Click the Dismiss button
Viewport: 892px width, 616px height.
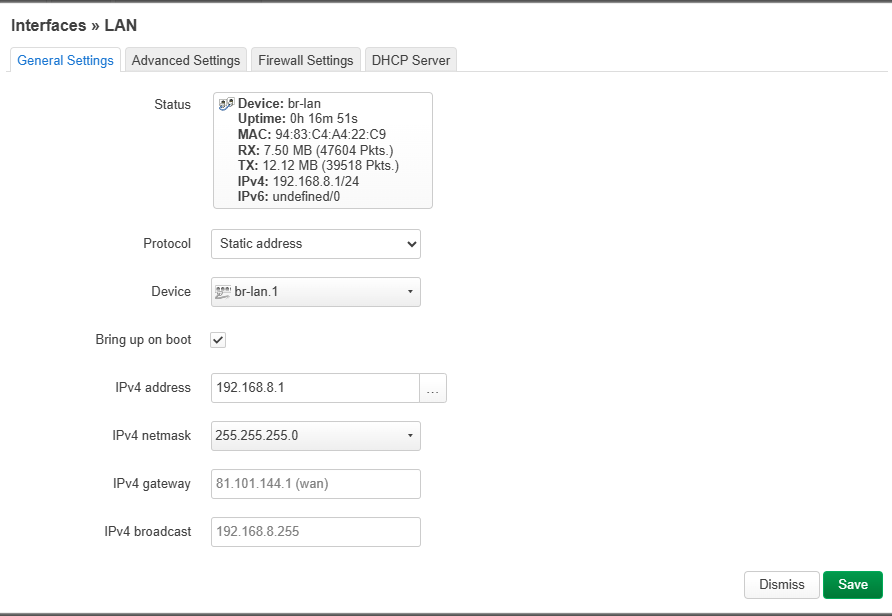(x=782, y=585)
